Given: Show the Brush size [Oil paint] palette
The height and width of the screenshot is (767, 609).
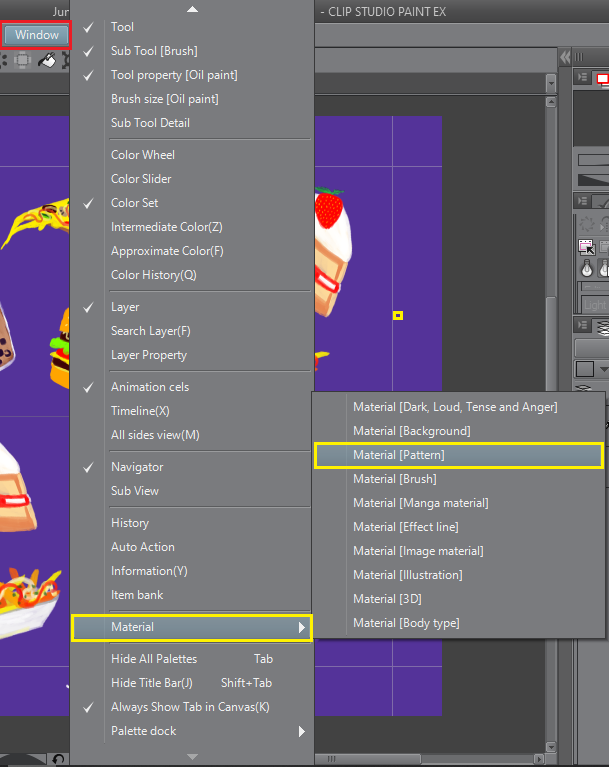Looking at the screenshot, I should coord(191,99).
